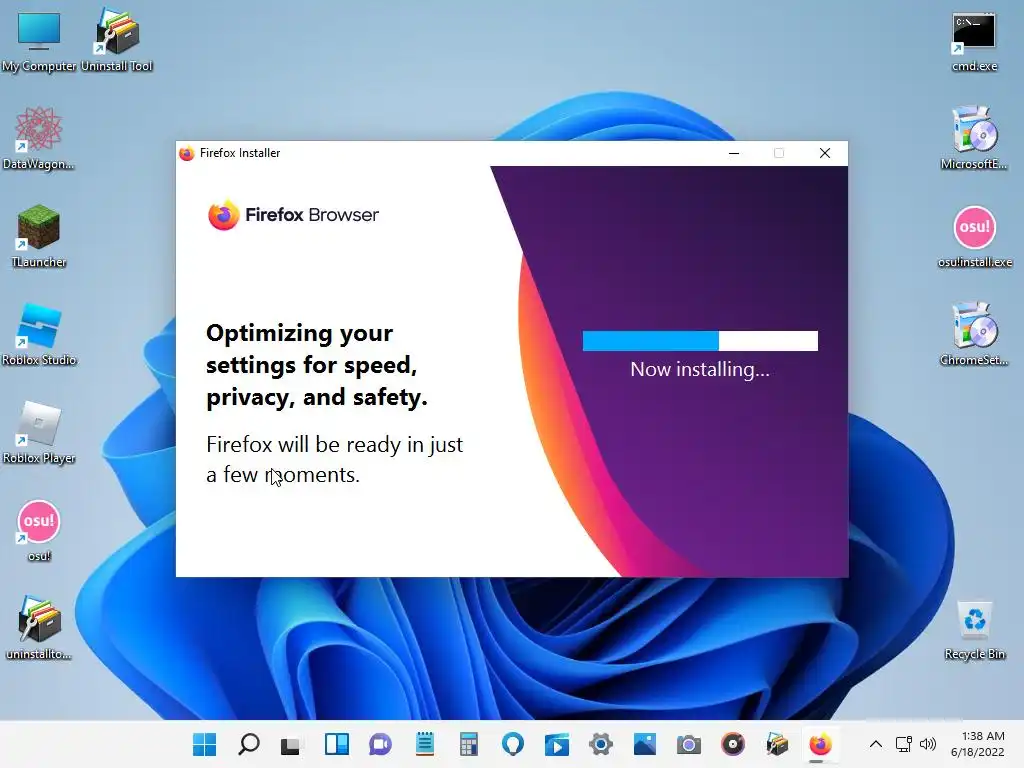Click "Firefox will be ready" text
This screenshot has width=1024, height=768.
tap(334, 459)
